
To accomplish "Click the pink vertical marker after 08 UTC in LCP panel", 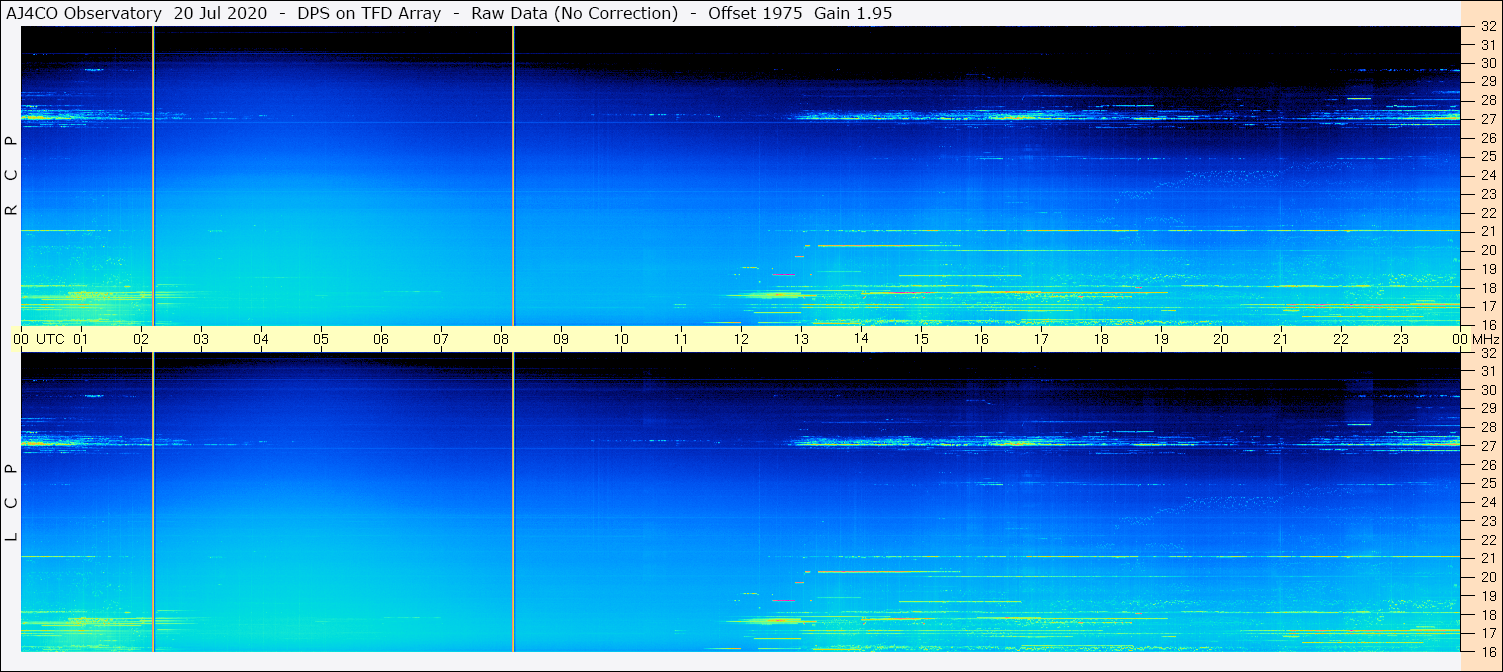I will click(513, 503).
